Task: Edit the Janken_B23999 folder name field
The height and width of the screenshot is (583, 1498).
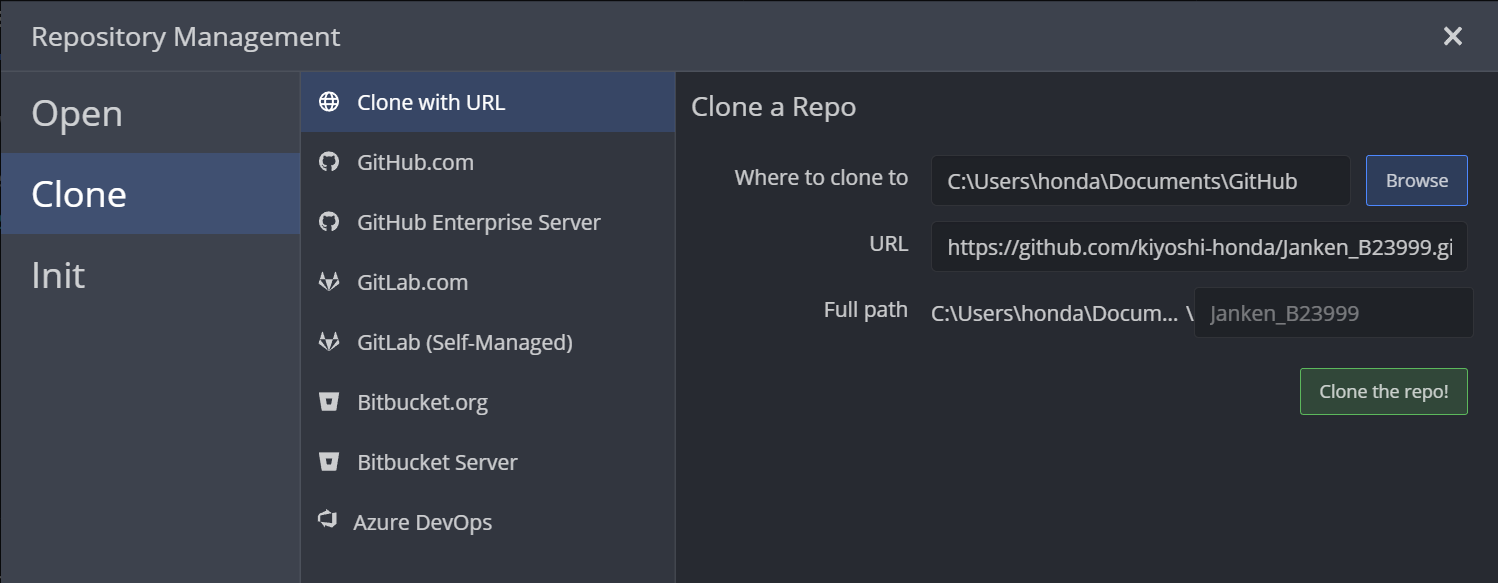Action: [1332, 314]
